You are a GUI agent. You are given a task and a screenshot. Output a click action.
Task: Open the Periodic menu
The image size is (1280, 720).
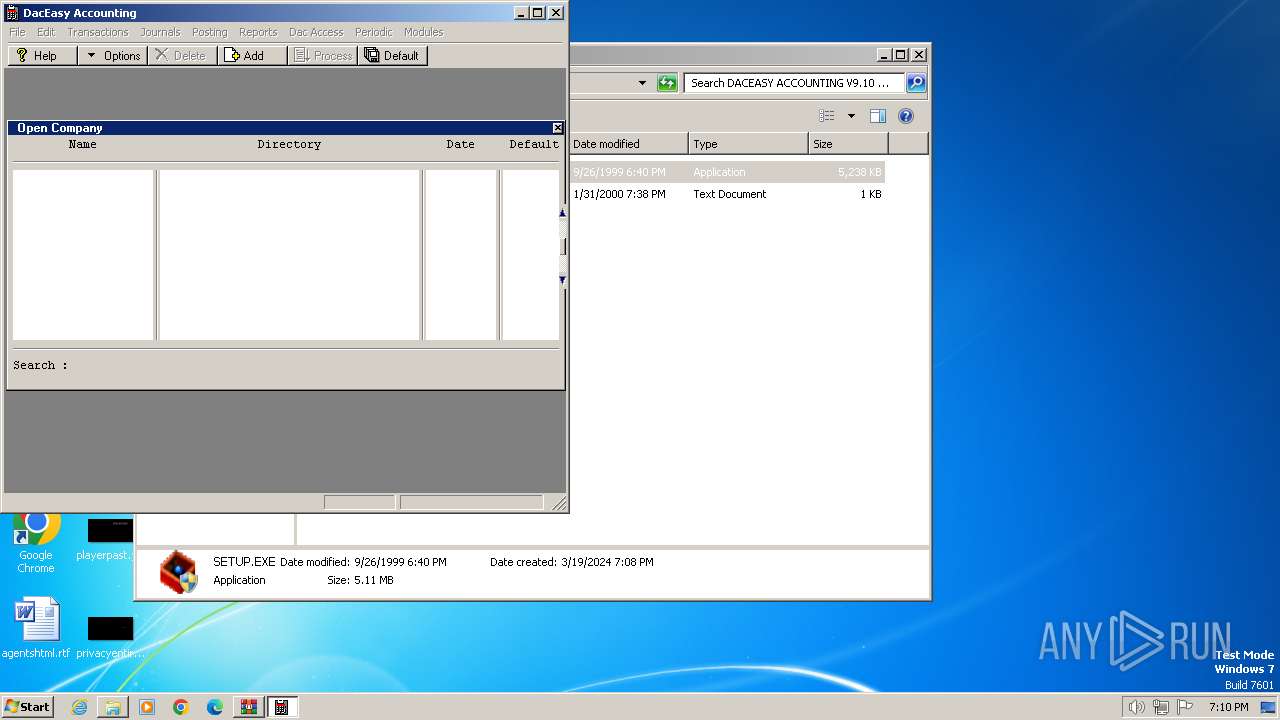coord(374,32)
